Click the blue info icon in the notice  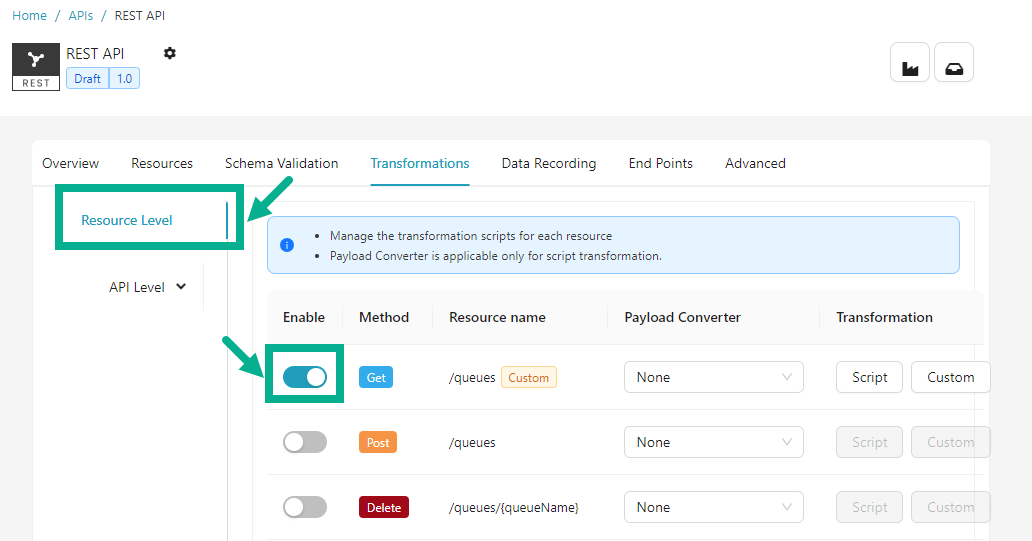pyautogui.click(x=287, y=245)
